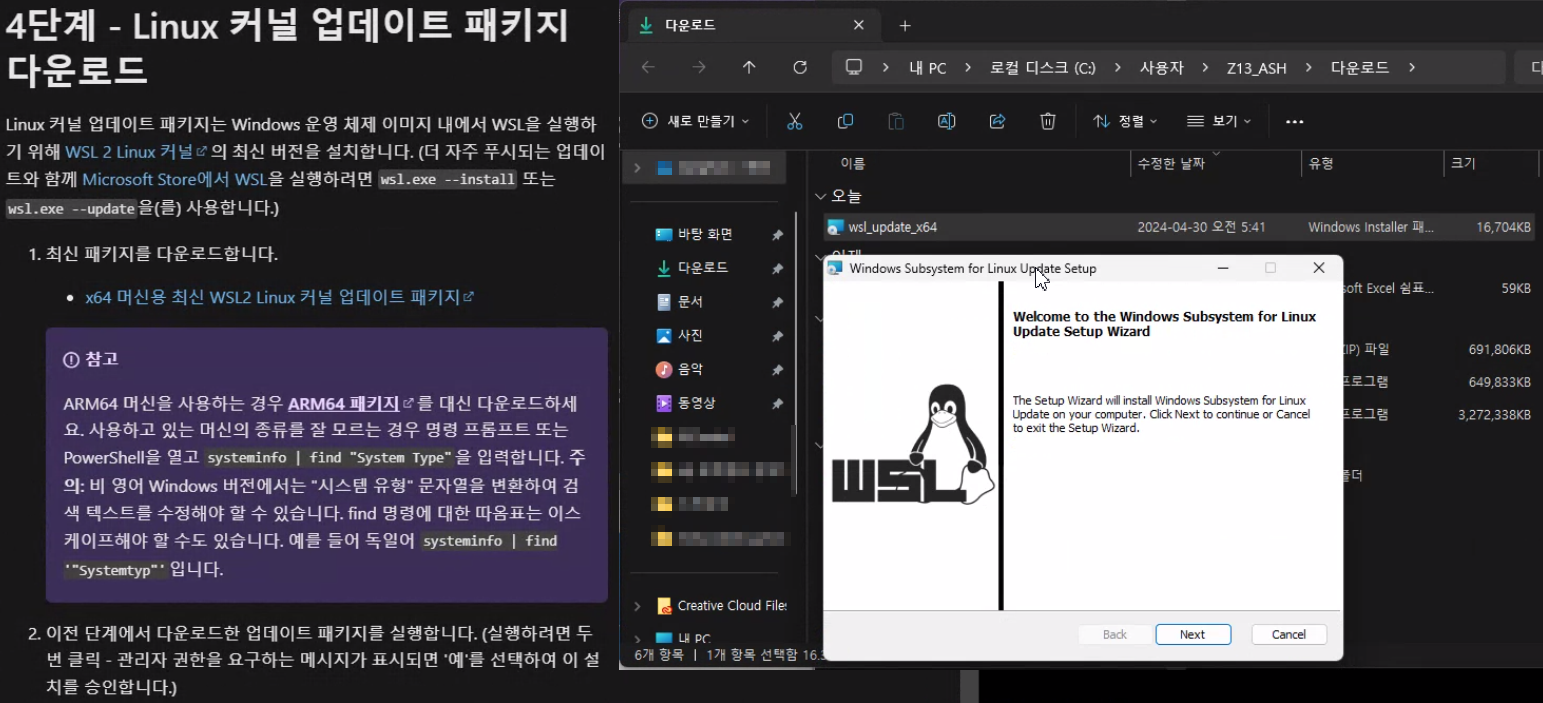Click the Share icon in Explorer toolbar
This screenshot has width=1543, height=703.
tap(997, 121)
